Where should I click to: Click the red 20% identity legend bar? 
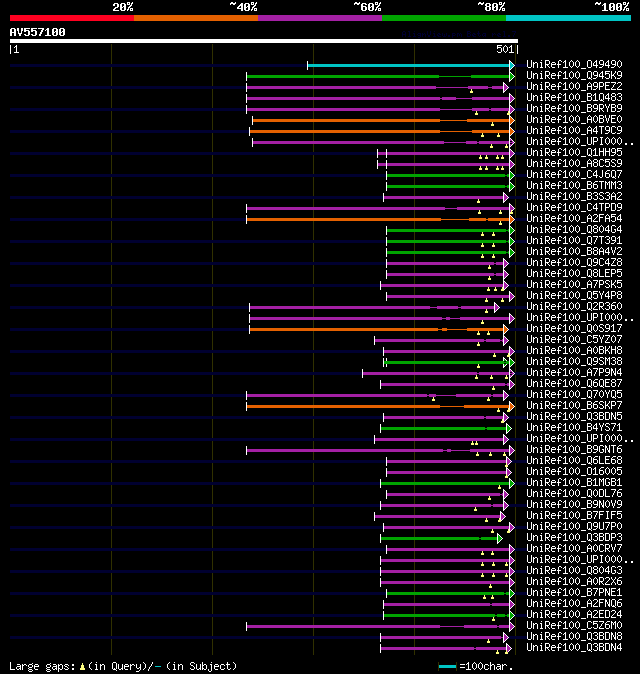point(72,18)
